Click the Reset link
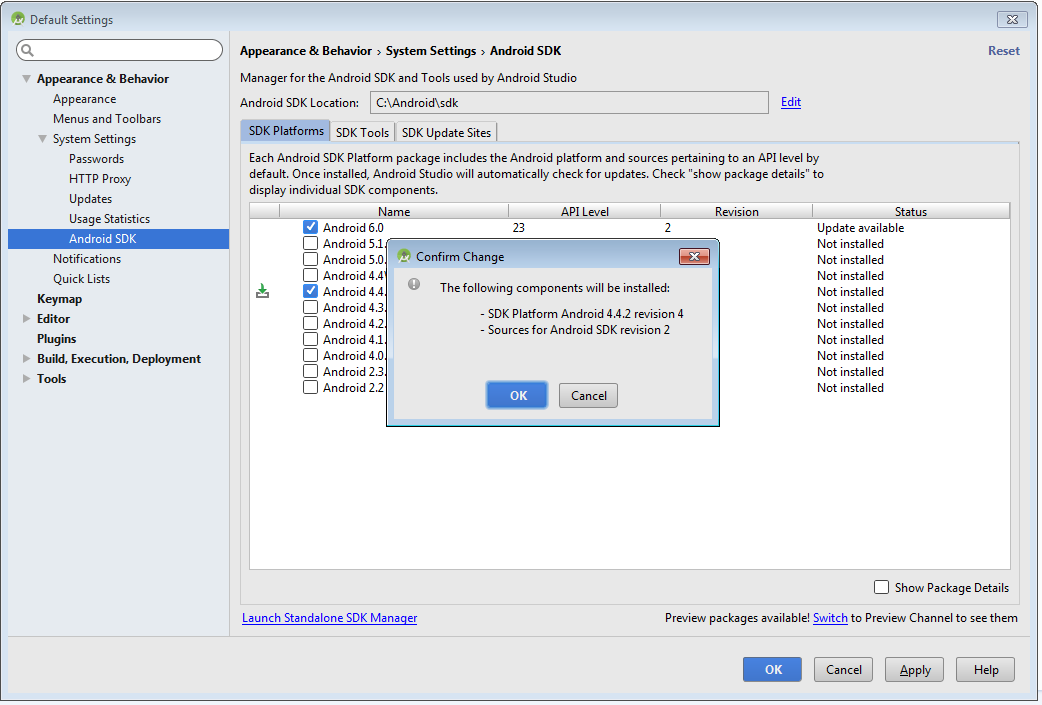 click(x=1003, y=50)
